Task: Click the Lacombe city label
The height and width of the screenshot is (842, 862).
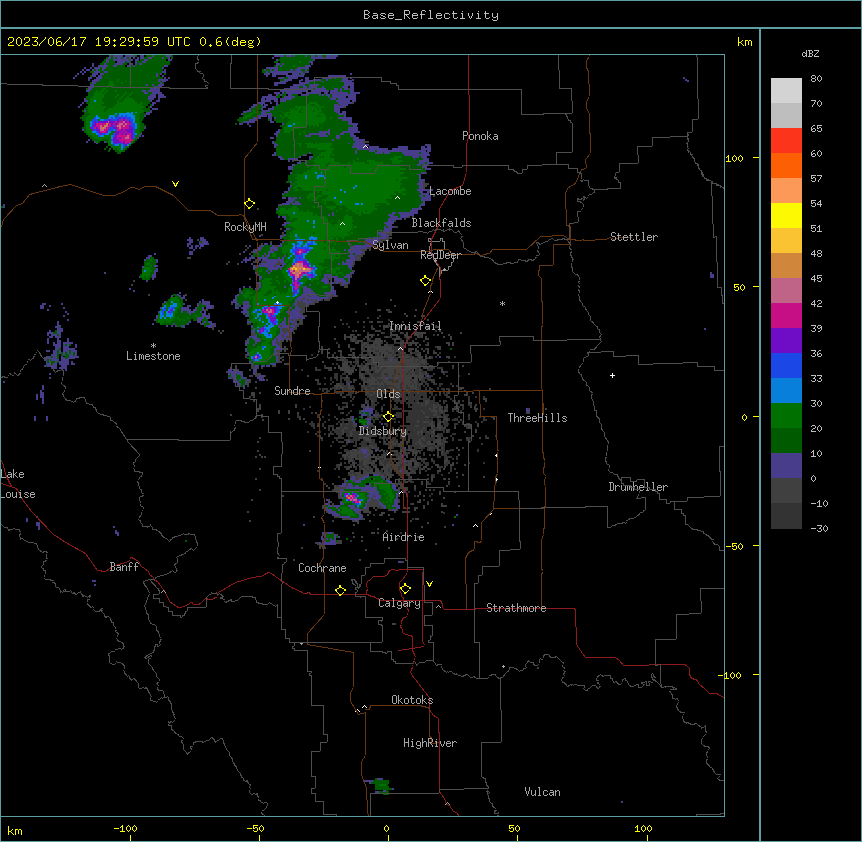Action: coord(450,191)
